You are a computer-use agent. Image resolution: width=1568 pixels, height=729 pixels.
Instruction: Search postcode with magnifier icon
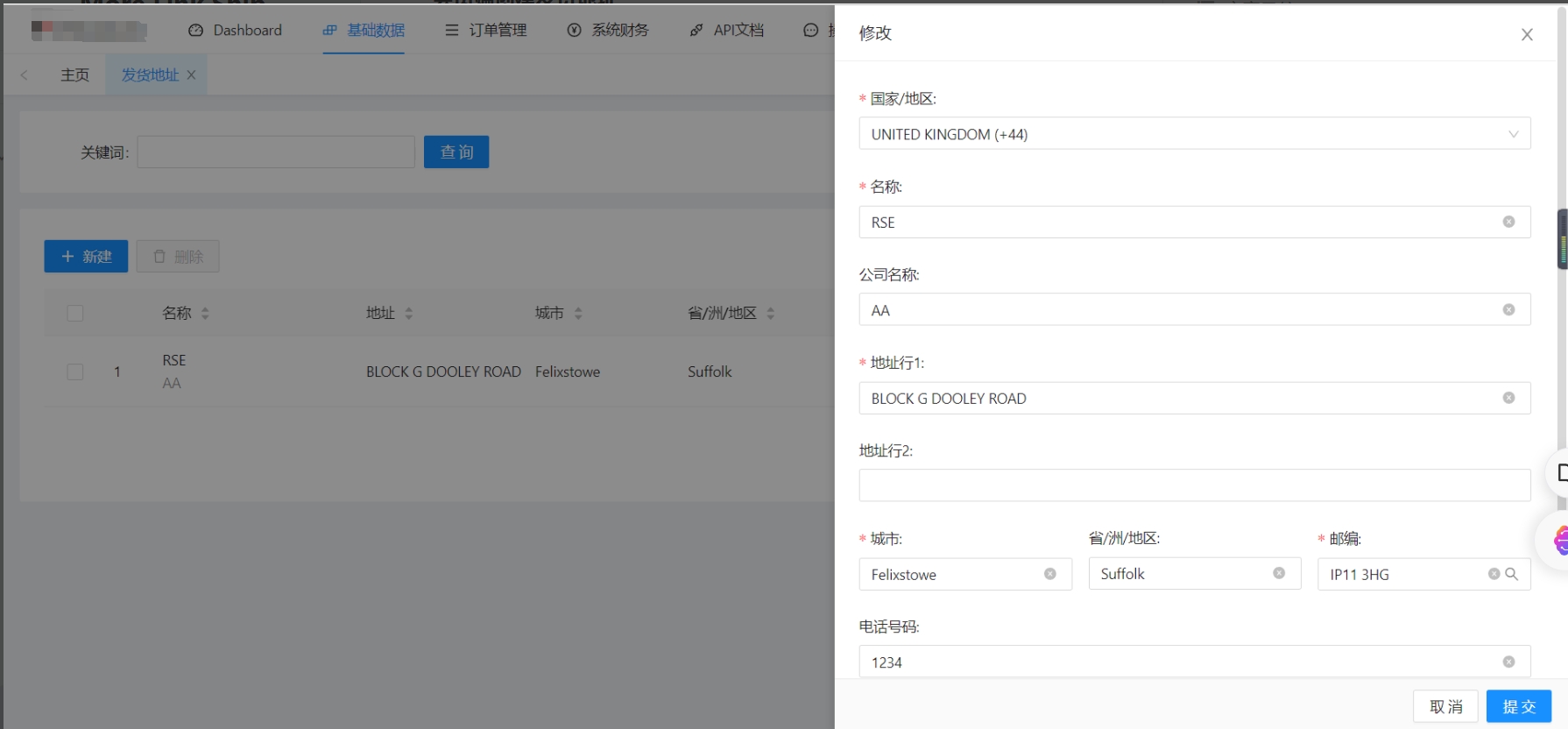pyautogui.click(x=1512, y=574)
